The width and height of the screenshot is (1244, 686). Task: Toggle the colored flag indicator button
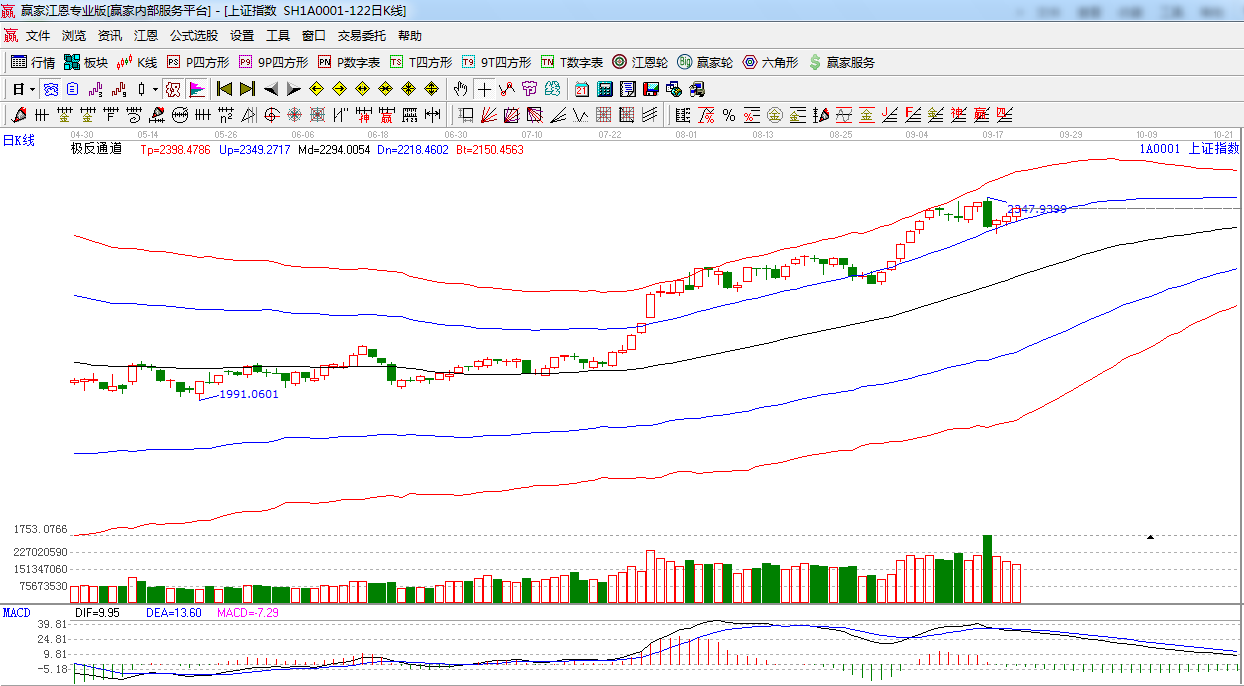196,89
